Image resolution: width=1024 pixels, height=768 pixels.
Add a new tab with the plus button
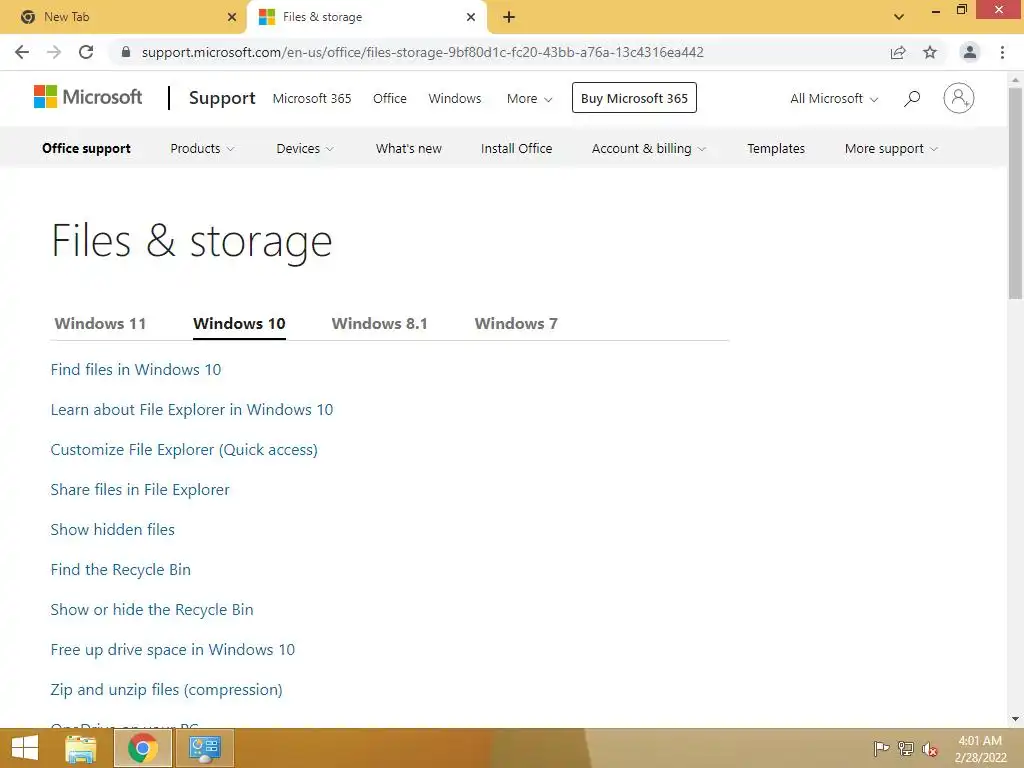click(x=509, y=17)
